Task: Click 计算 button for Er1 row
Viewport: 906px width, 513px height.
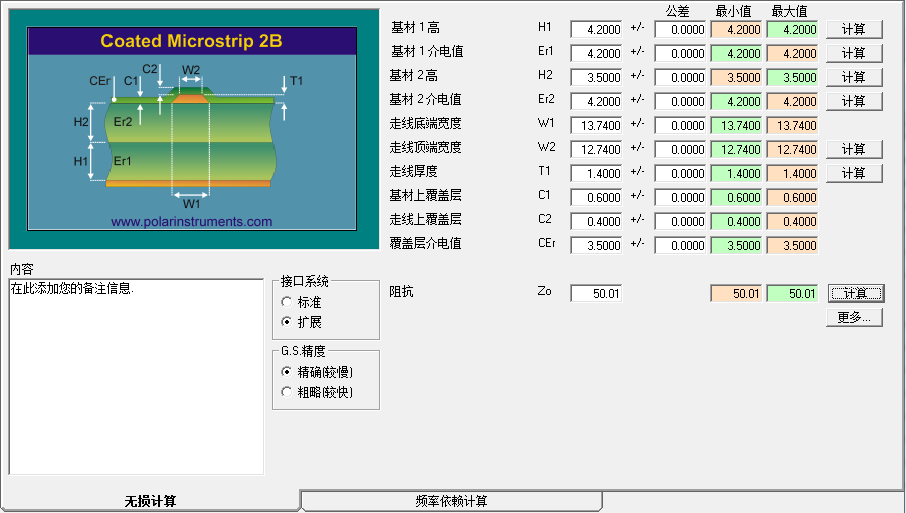Action: point(854,53)
